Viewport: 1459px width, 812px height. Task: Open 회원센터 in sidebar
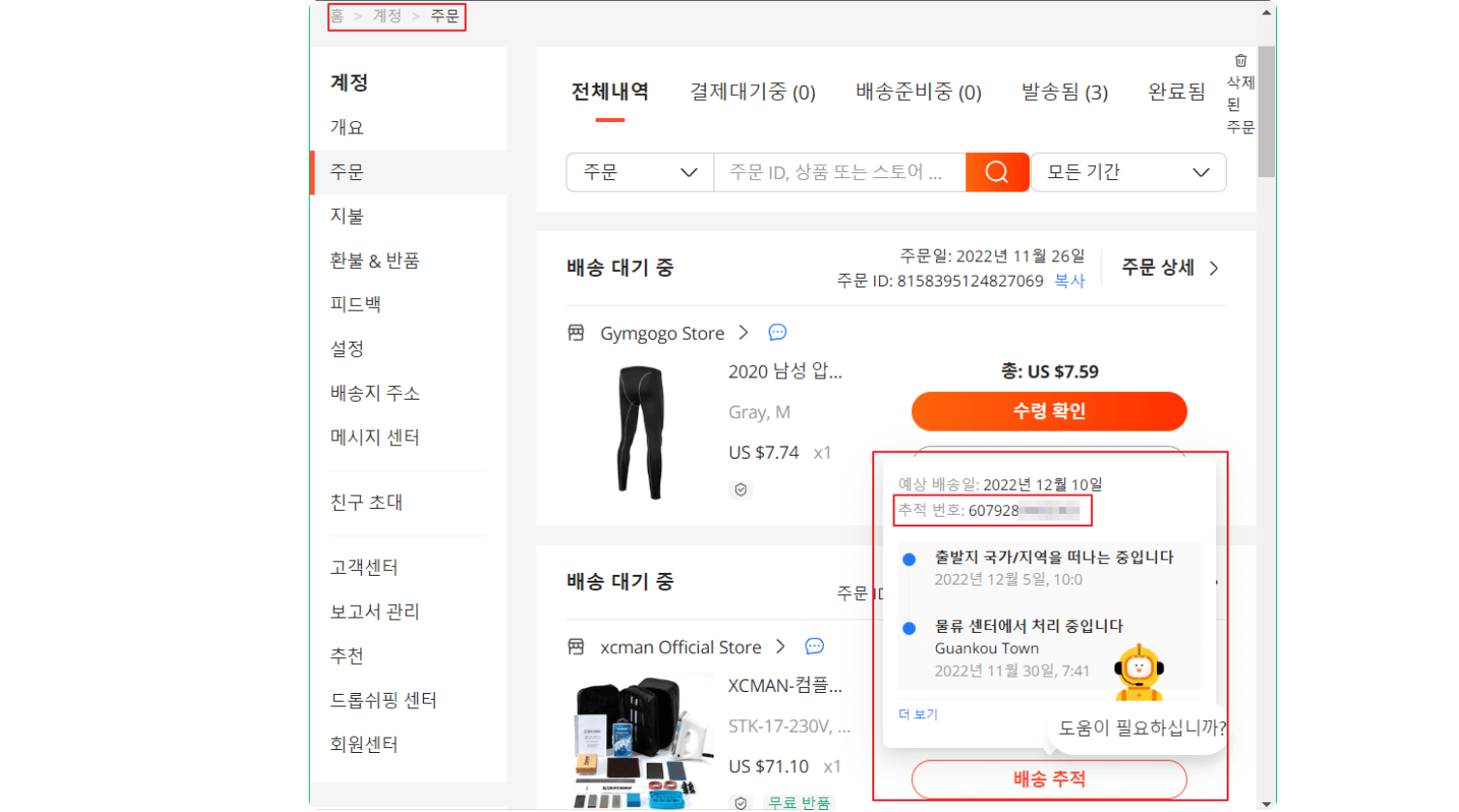(364, 744)
